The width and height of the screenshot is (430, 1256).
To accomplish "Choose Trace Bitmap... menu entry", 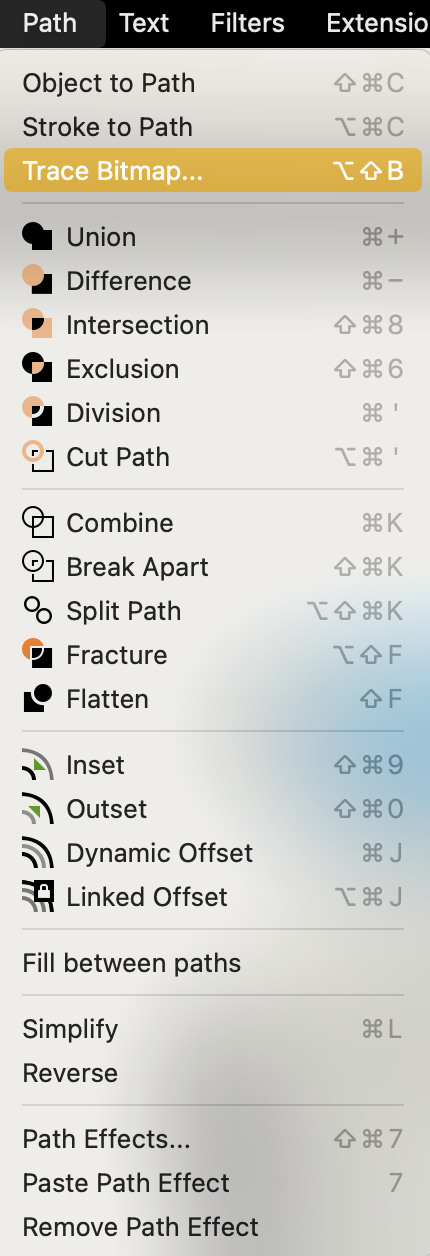I will pos(213,171).
